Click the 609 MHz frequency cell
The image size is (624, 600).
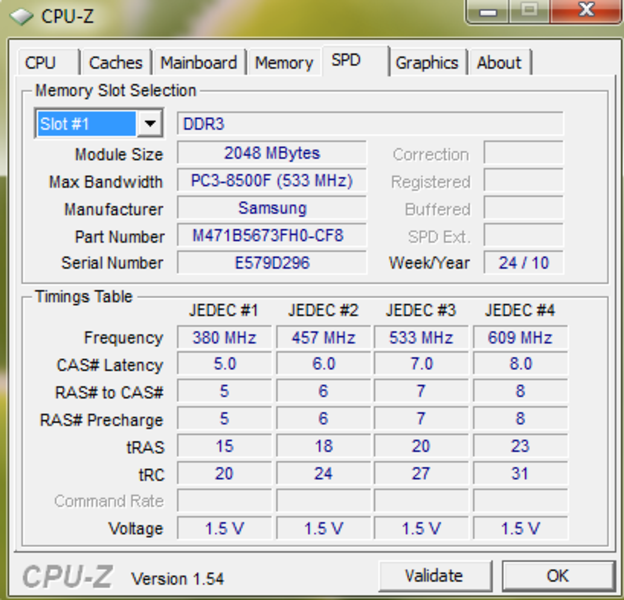pos(520,338)
